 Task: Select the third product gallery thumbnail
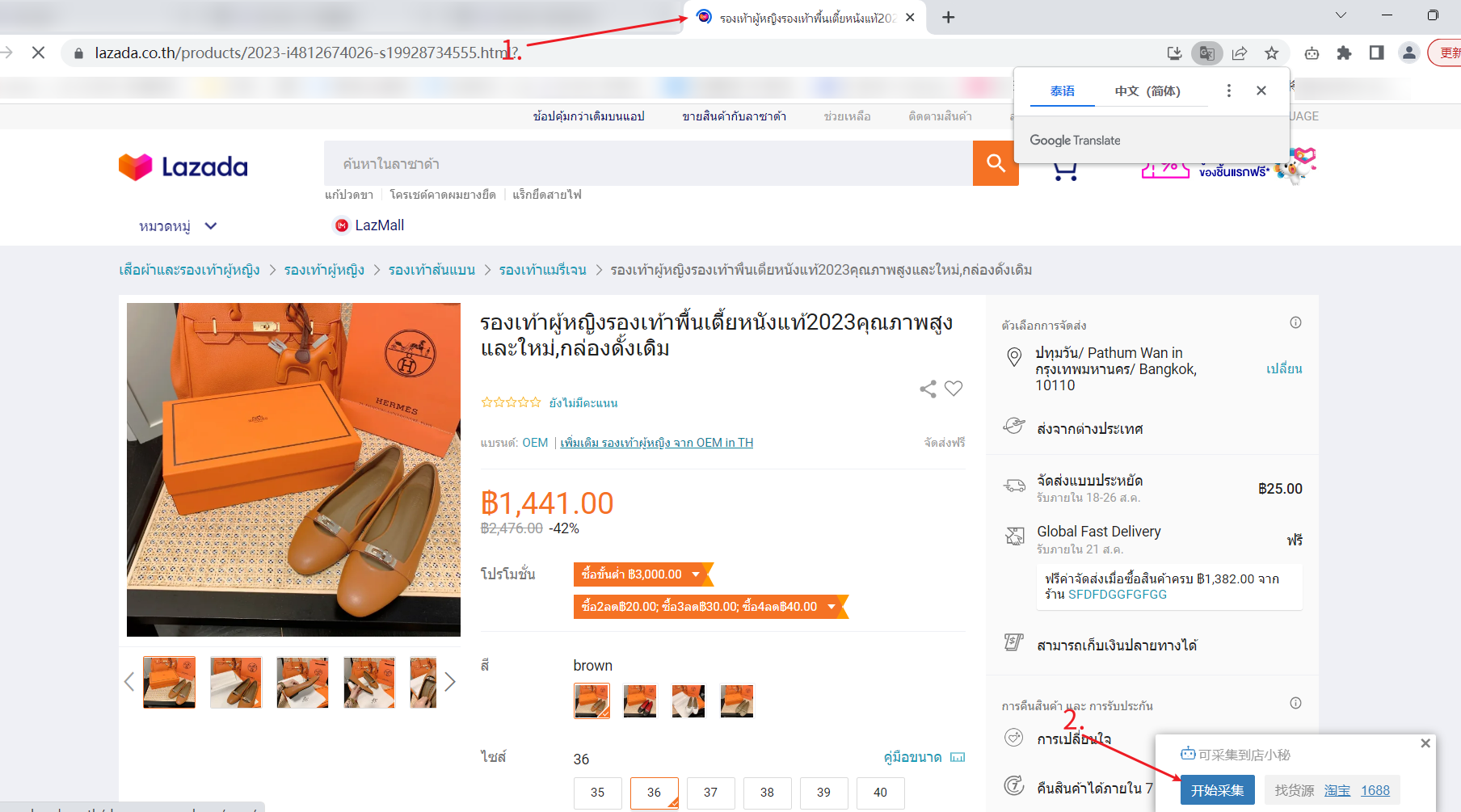(x=302, y=683)
